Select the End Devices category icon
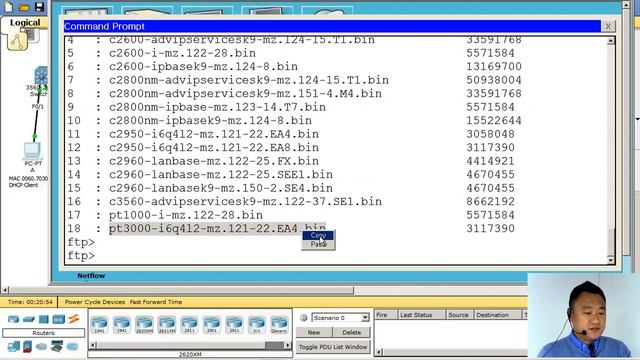 click(13, 347)
